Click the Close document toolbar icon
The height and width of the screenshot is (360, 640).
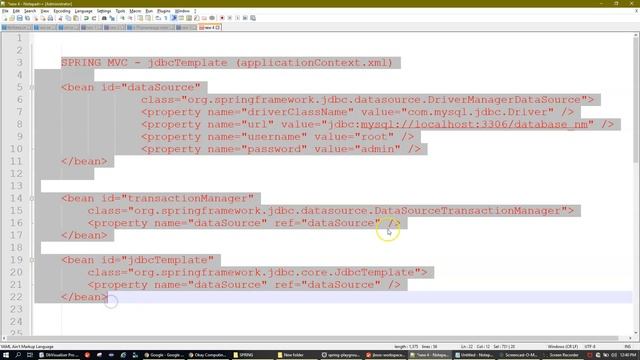point(36,18)
